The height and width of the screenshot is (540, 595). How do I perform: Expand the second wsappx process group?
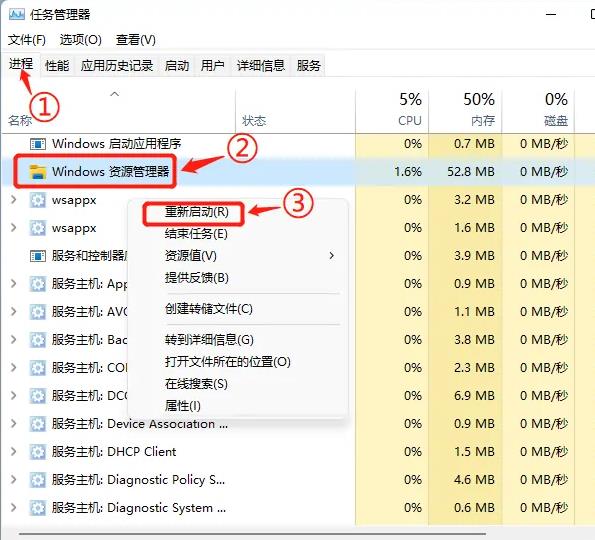[14, 228]
